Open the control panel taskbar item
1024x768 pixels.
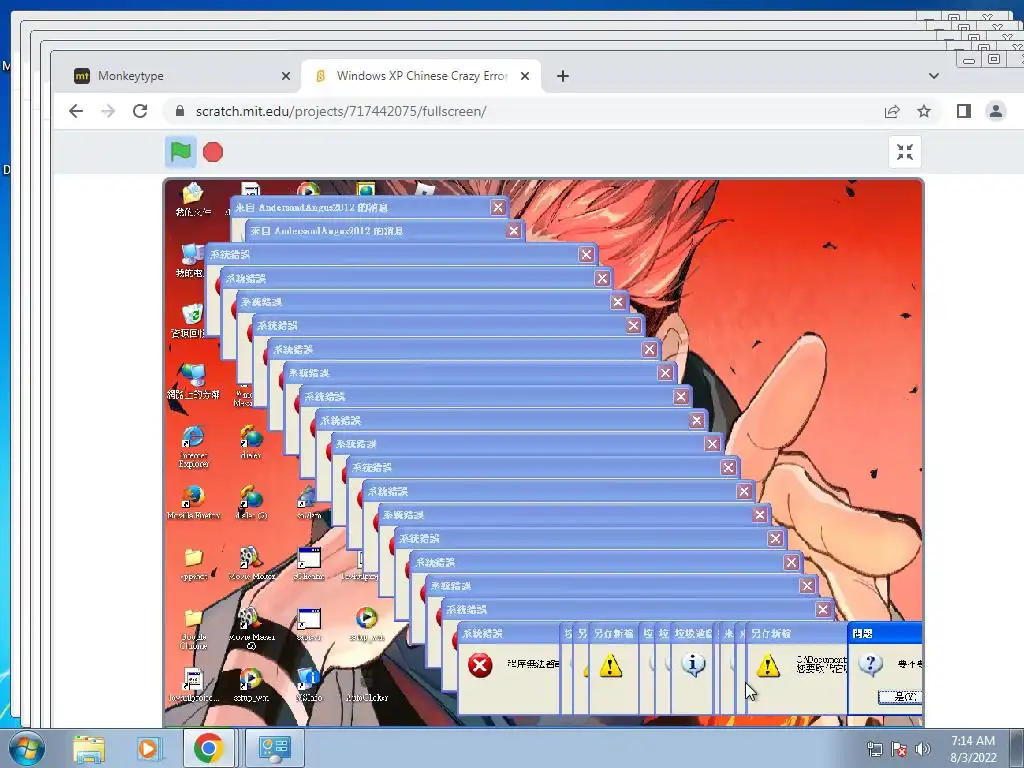[274, 748]
